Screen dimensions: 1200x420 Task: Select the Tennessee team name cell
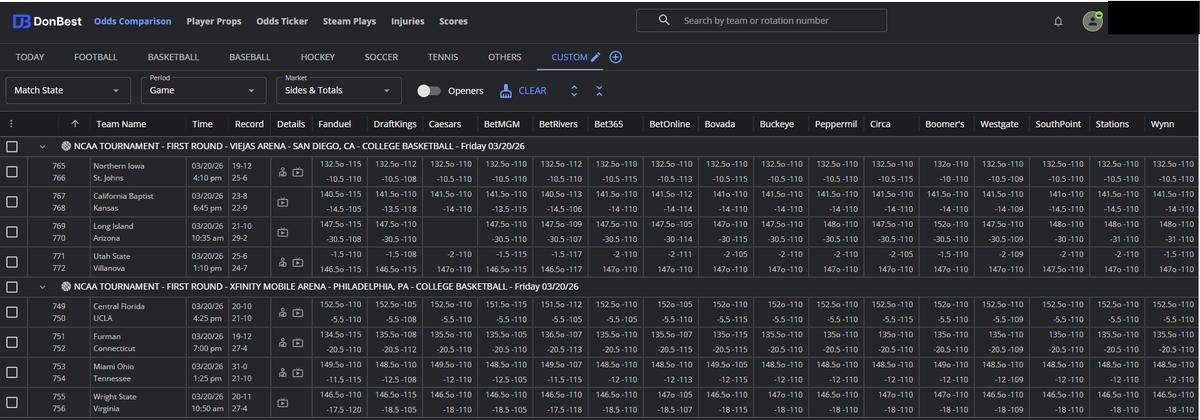click(112, 378)
